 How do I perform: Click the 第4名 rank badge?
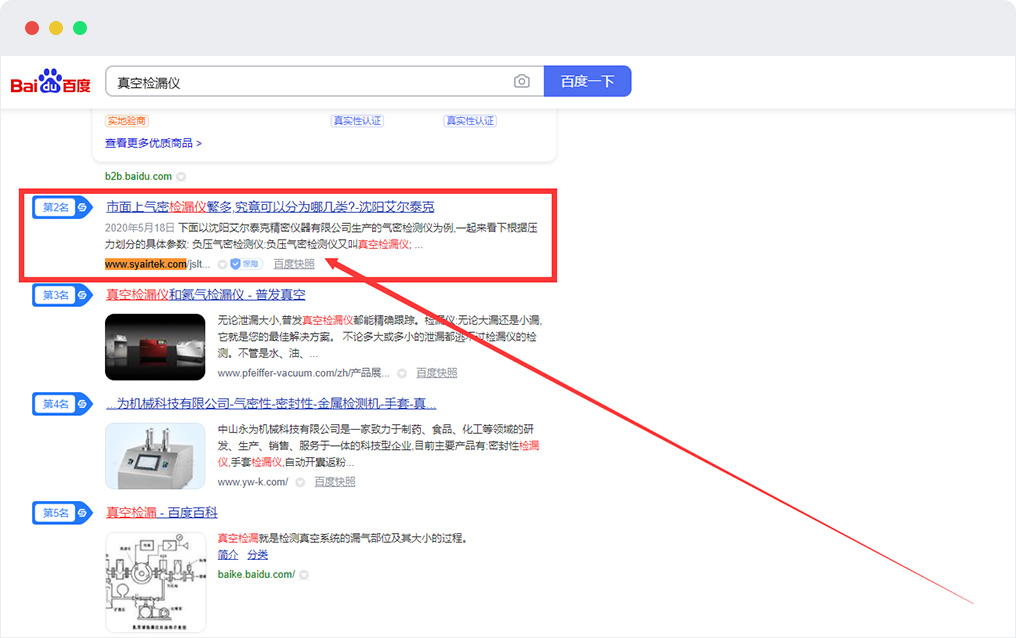click(x=62, y=404)
